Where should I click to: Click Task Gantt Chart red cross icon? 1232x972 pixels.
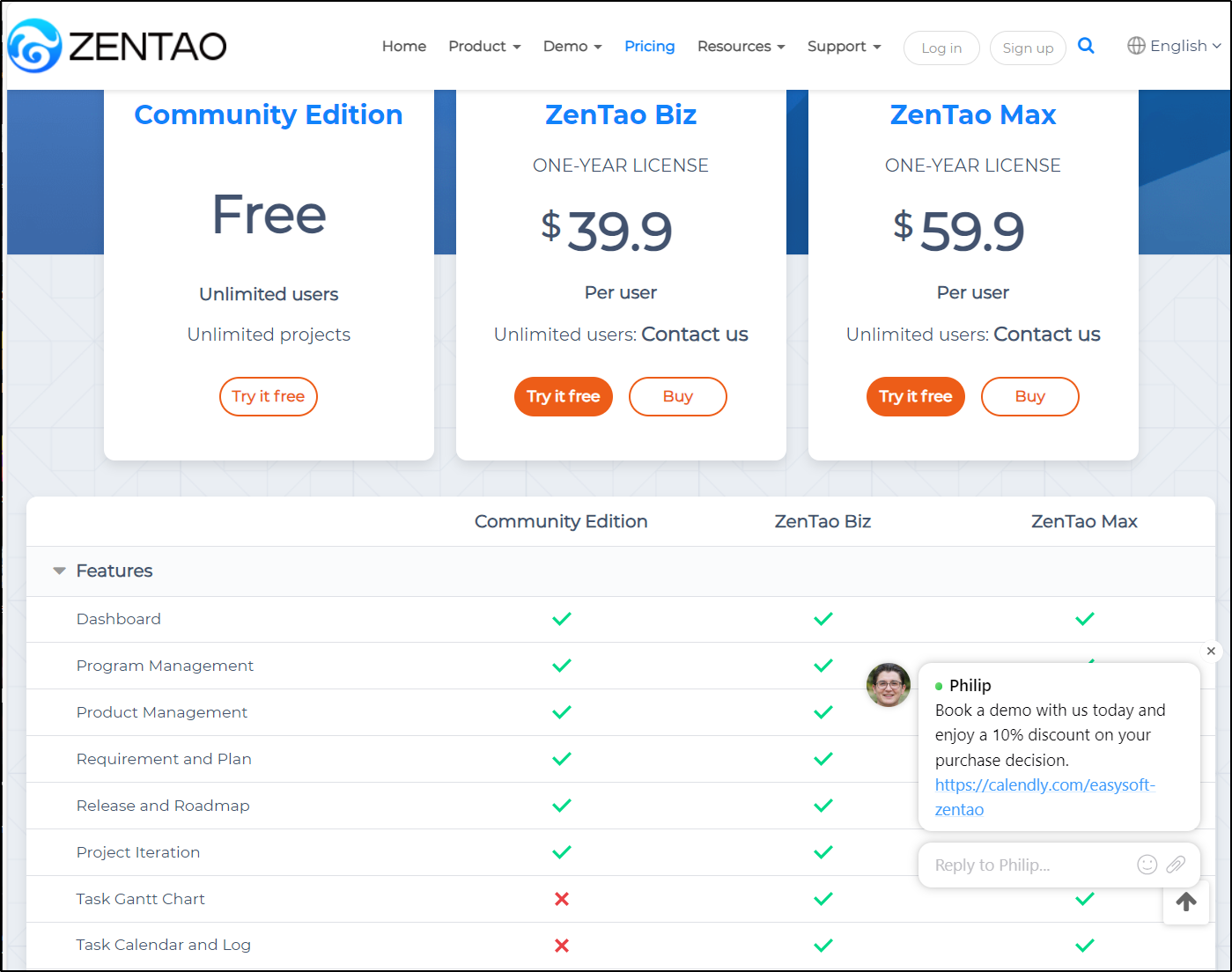tap(562, 899)
